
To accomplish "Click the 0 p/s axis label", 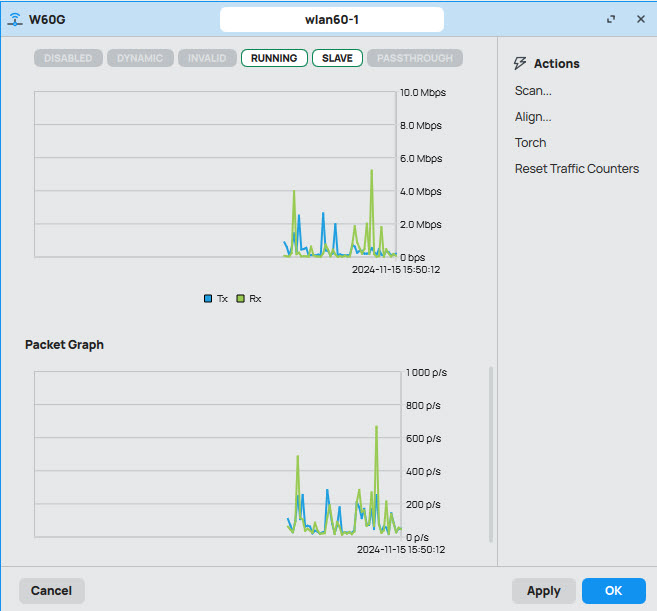I will coord(417,538).
